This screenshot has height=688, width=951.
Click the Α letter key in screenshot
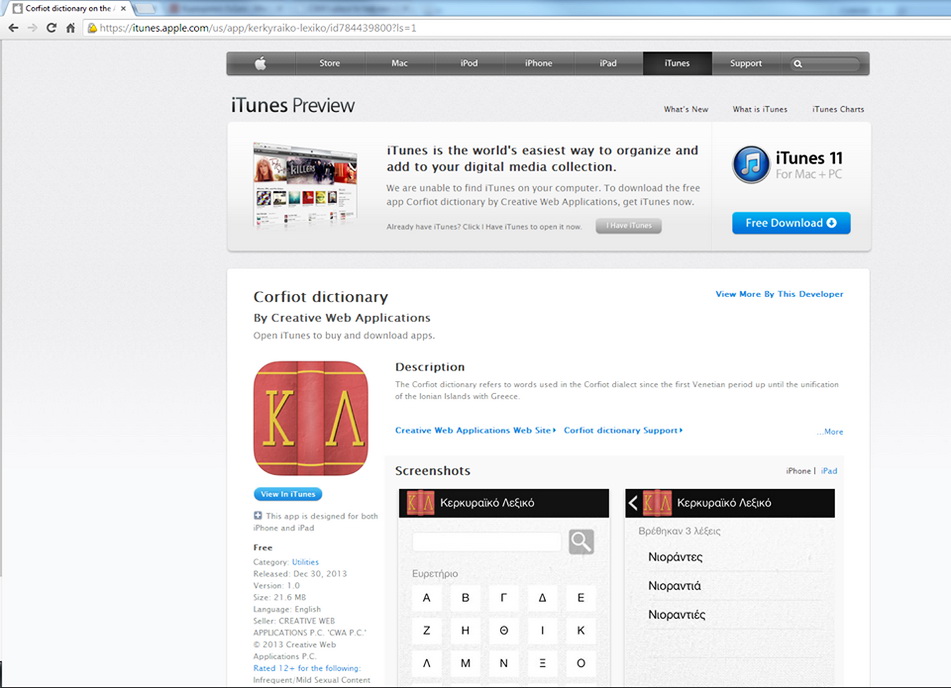pyautogui.click(x=427, y=598)
